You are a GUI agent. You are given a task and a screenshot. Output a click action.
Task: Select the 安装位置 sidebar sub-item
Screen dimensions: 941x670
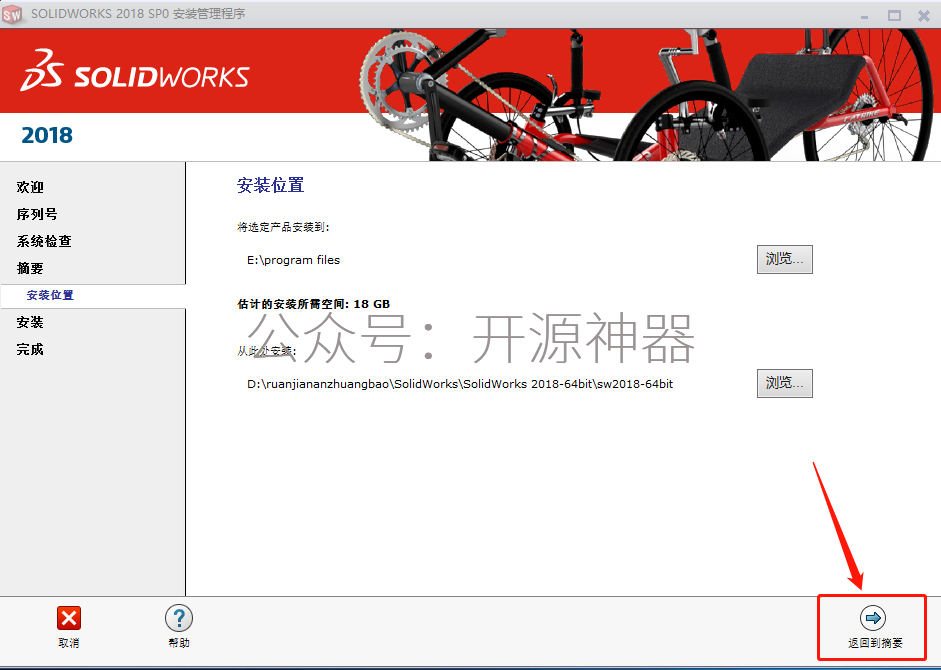pyautogui.click(x=50, y=295)
